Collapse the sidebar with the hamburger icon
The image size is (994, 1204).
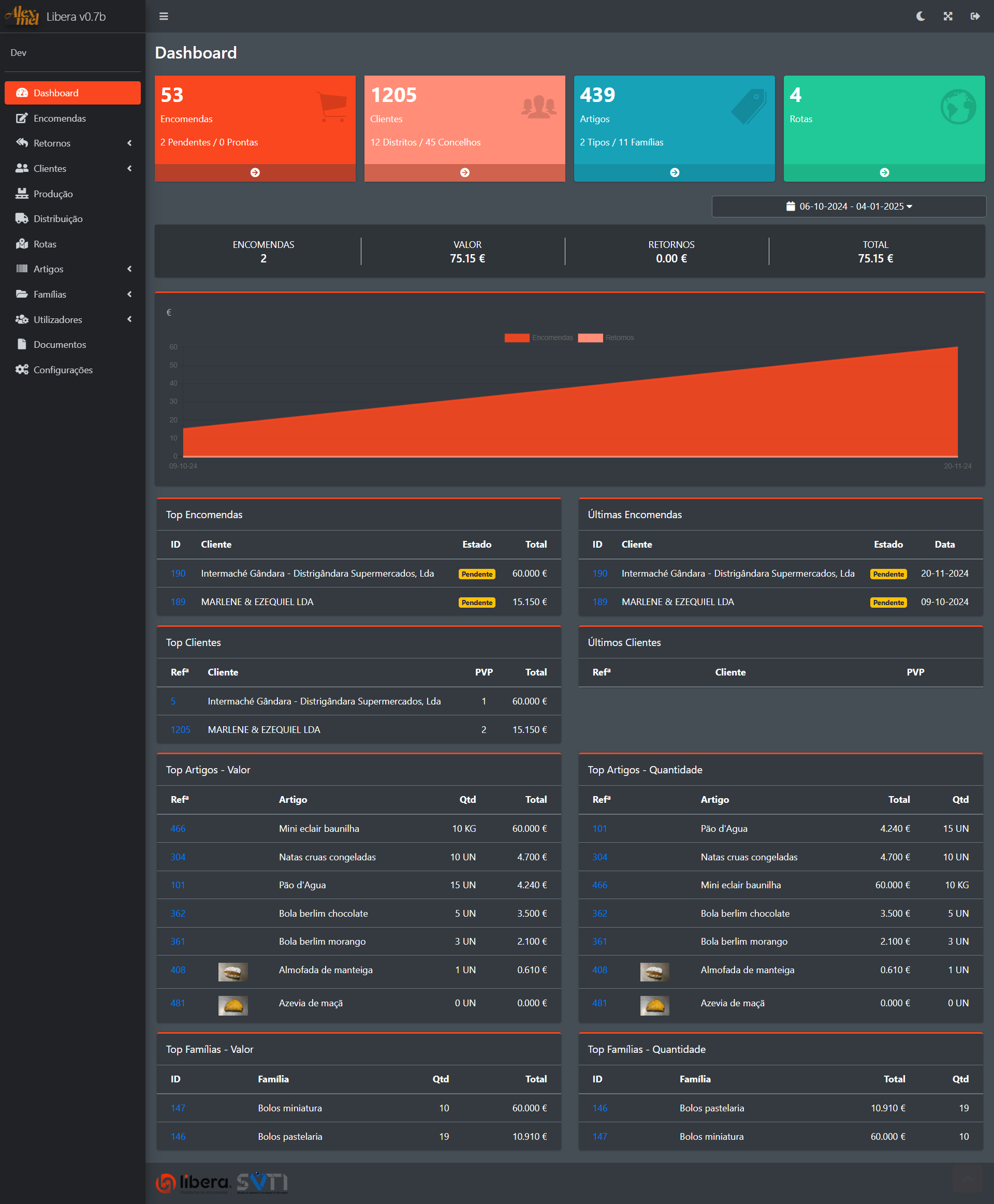point(164,16)
